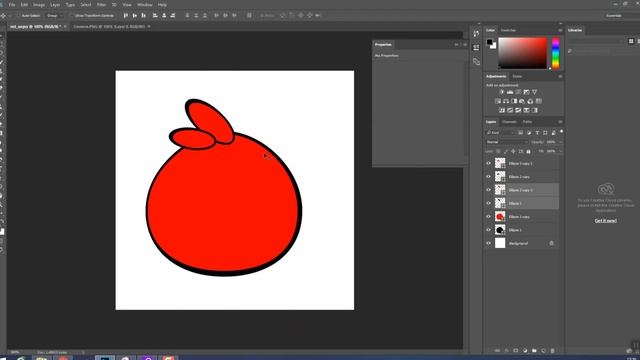Screen dimensions: 640x360
Task: Click align right edges icon in options bar
Action: [x=173, y=16]
